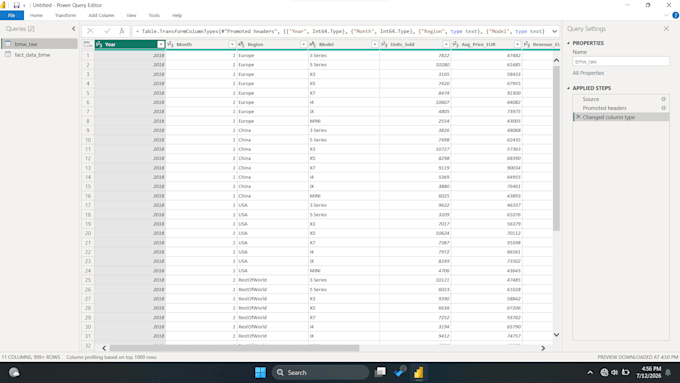Open Model column filter dropdown
Viewport: 680px width, 383px height.
(375, 44)
